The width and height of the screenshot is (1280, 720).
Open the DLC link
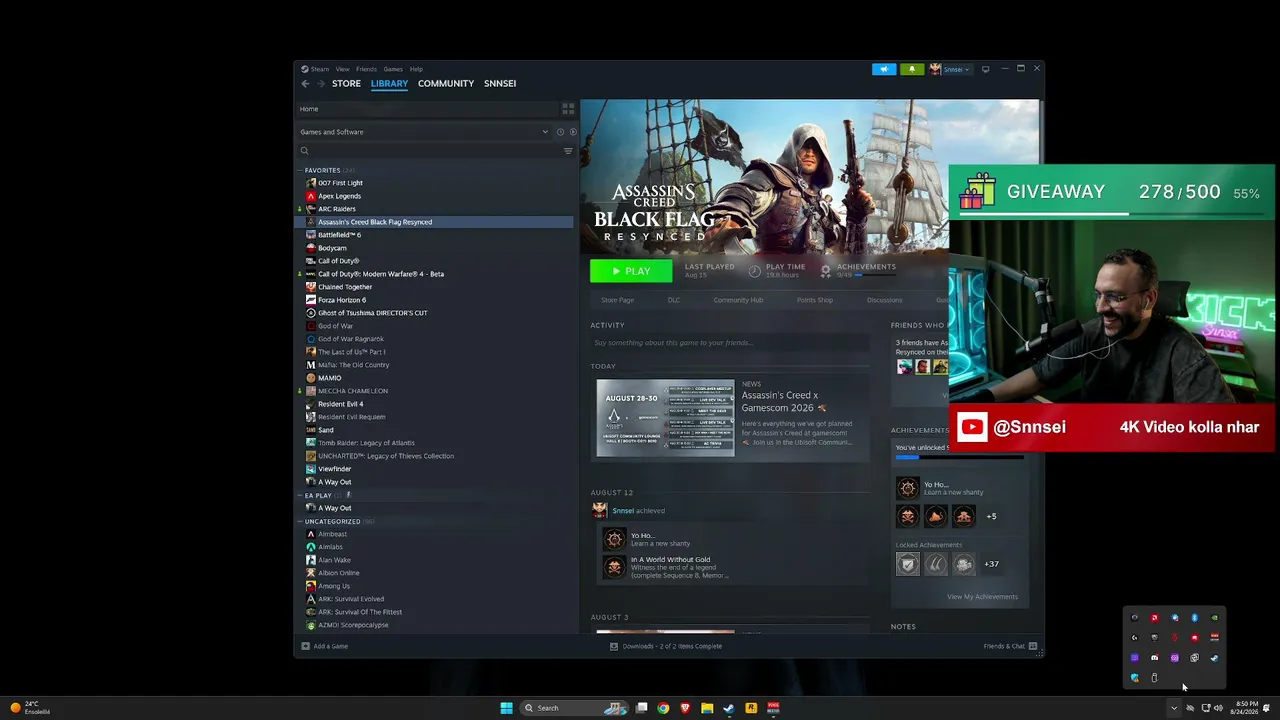click(x=673, y=300)
